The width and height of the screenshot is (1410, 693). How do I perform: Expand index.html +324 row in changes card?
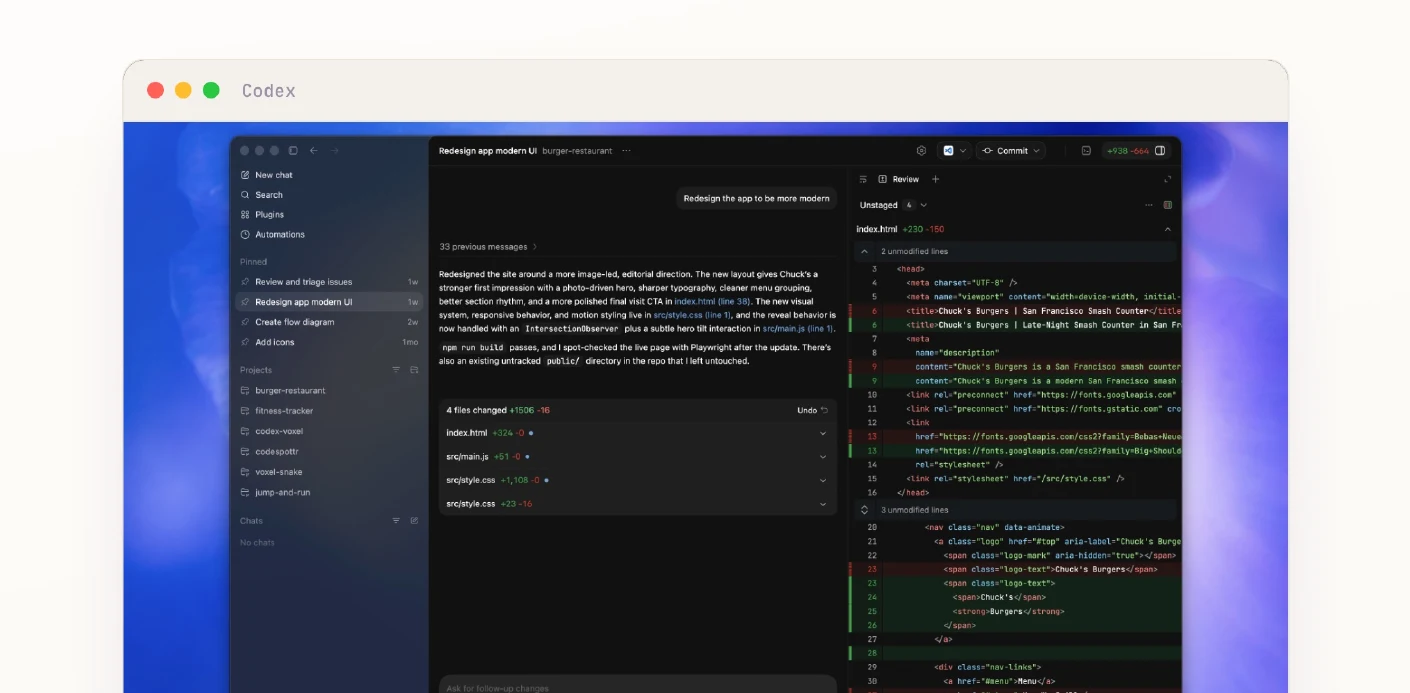click(638, 433)
